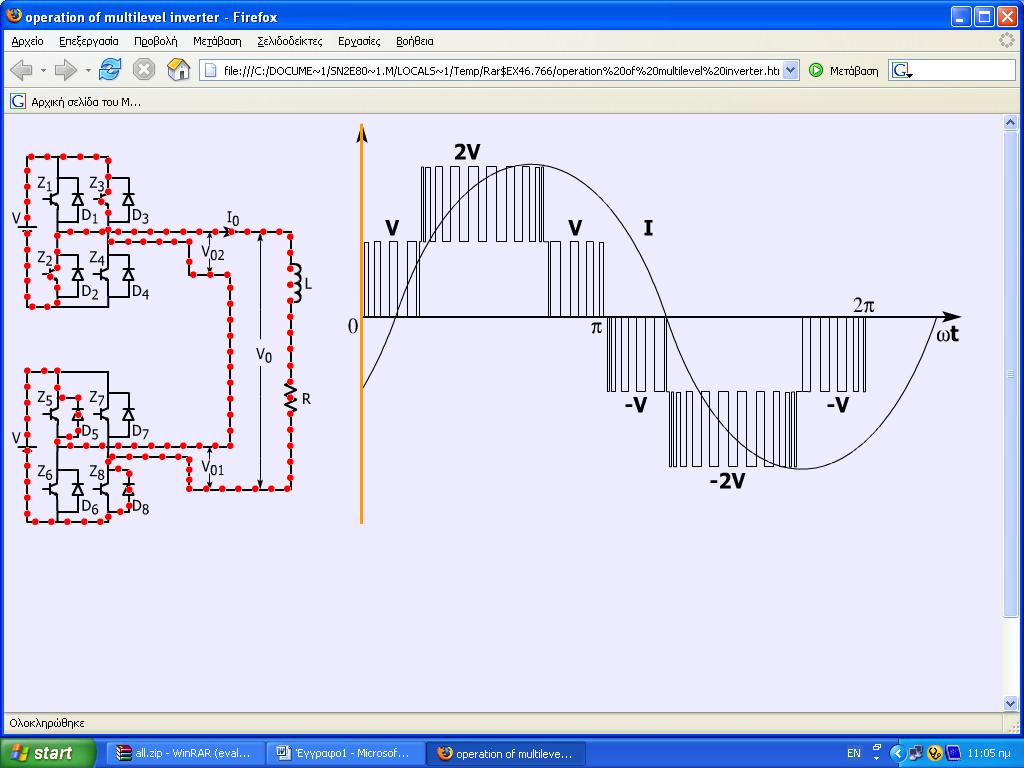Open the Back history dropdown arrow
1024x768 pixels.
point(43,70)
